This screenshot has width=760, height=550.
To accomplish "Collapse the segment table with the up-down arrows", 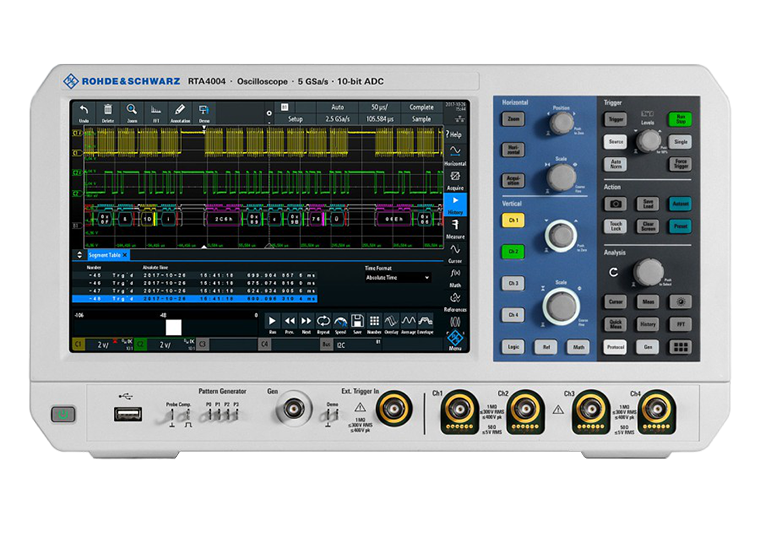I will point(79,255).
